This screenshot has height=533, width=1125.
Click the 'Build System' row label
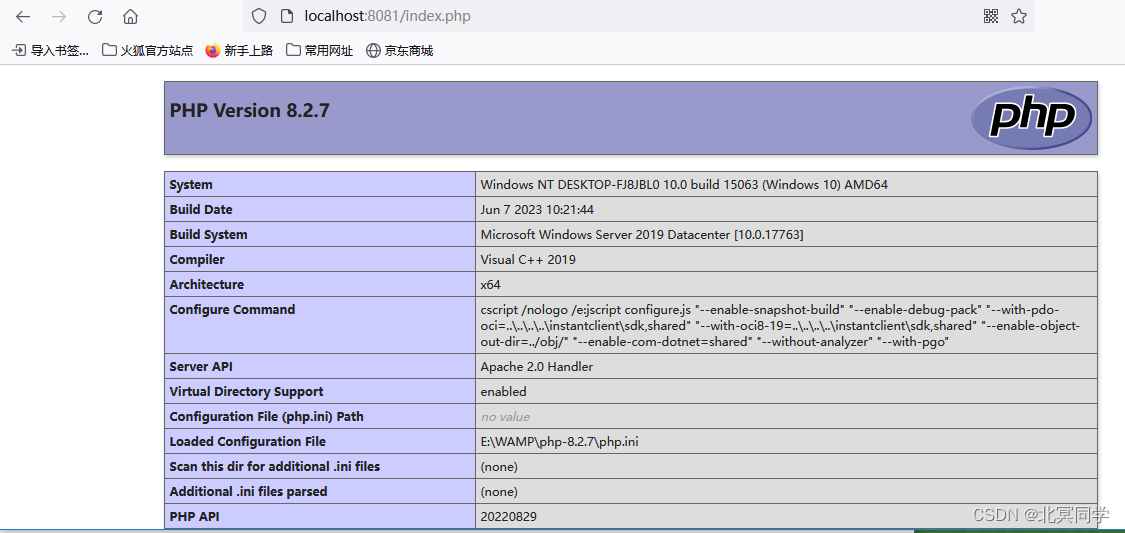[x=208, y=235]
